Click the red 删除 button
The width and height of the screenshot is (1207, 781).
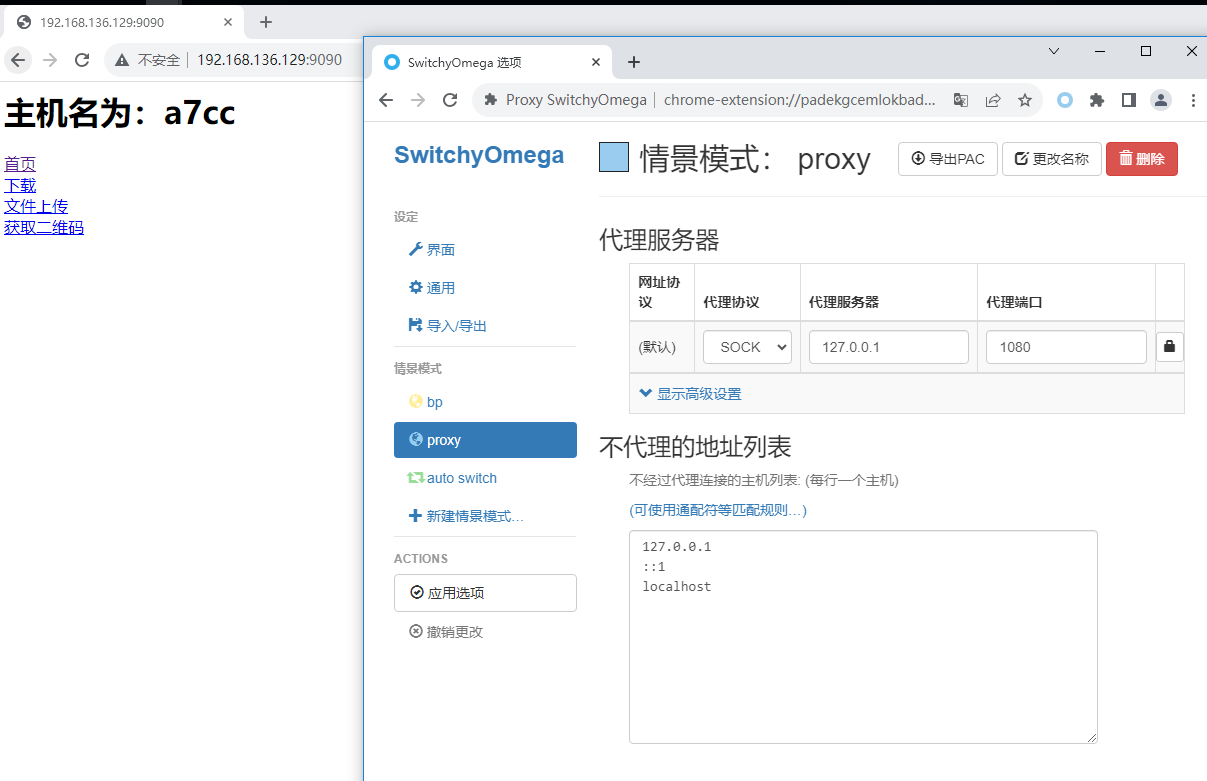1142,159
